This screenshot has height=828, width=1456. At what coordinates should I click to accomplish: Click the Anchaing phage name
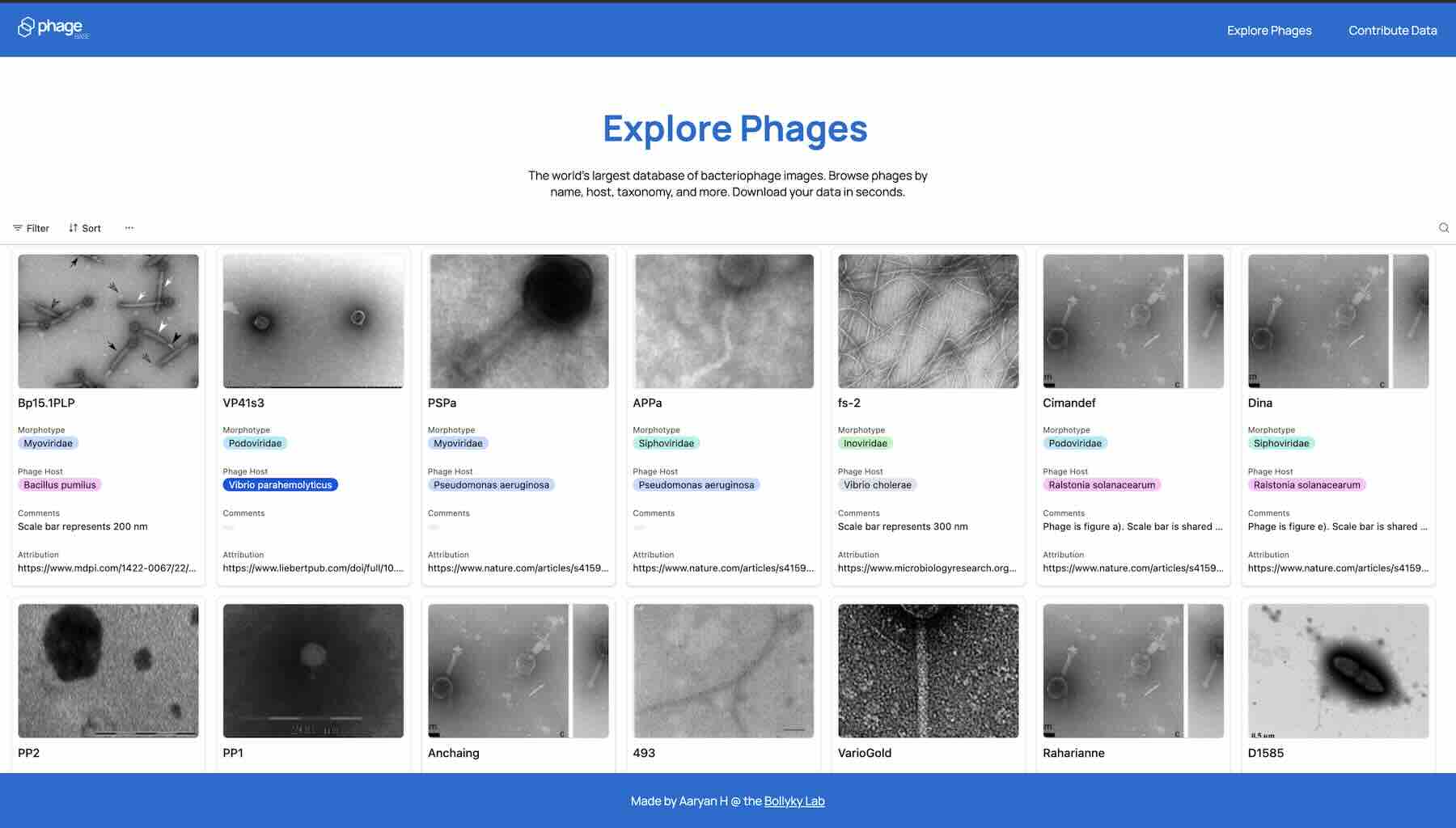[454, 753]
